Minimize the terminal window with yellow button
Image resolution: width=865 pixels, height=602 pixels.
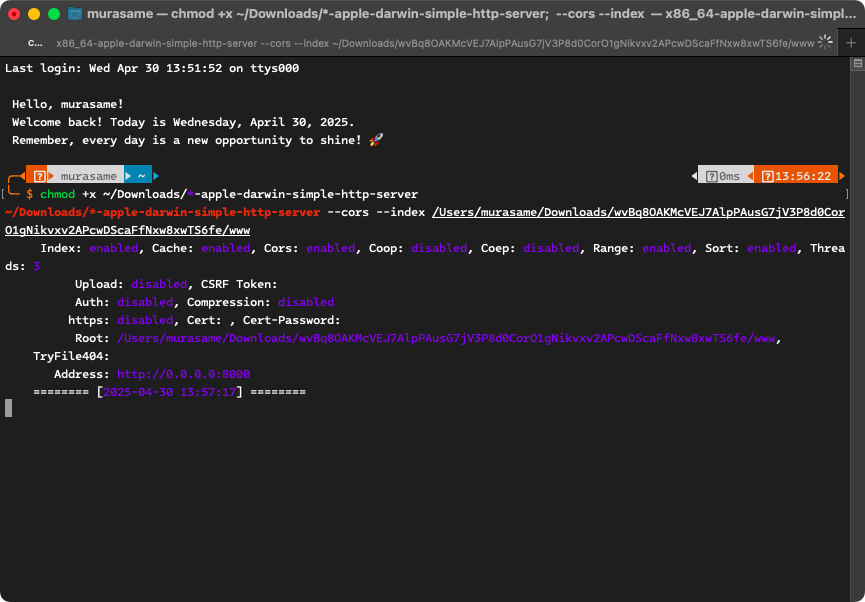click(33, 14)
